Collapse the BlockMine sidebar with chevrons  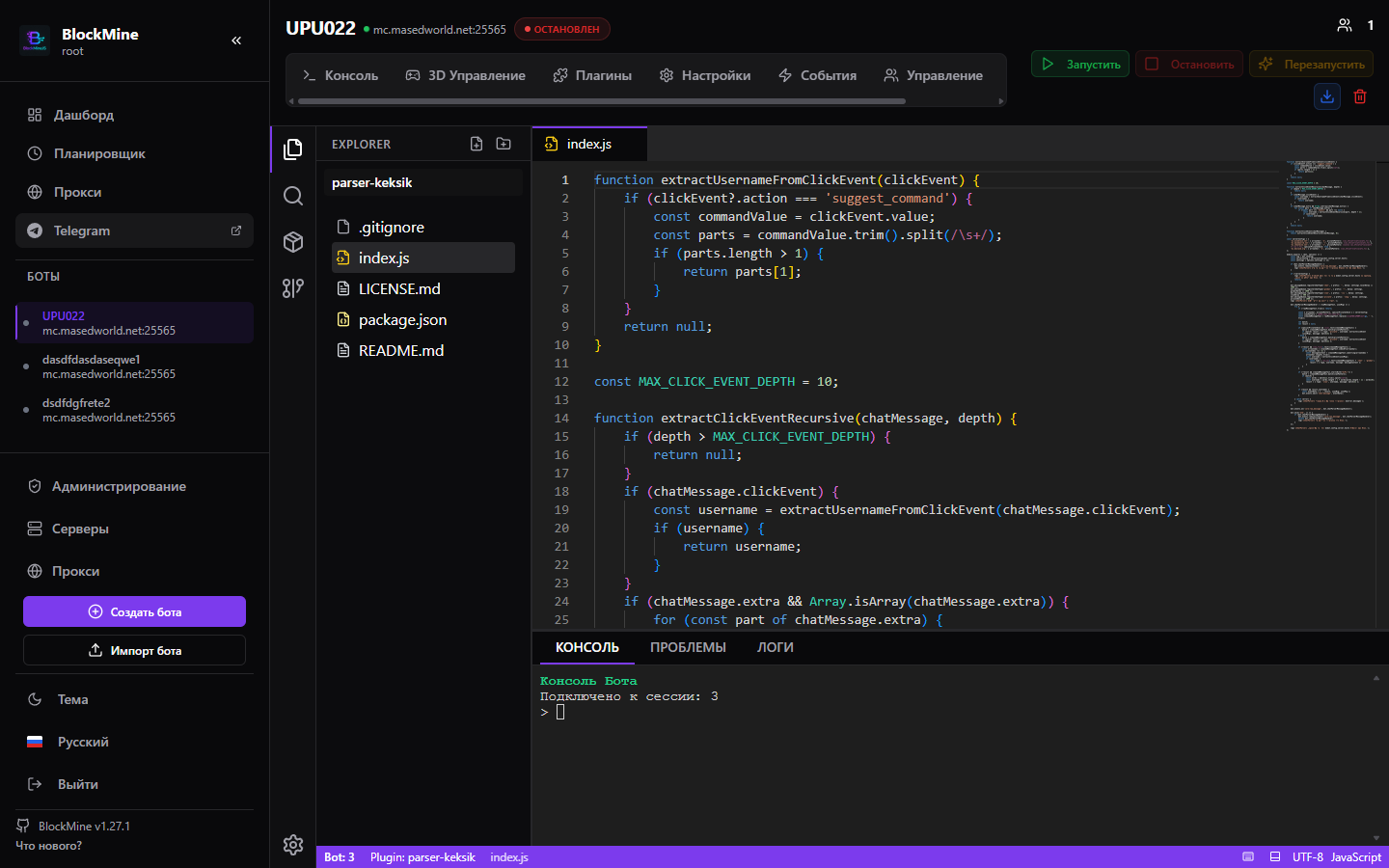coord(236,41)
